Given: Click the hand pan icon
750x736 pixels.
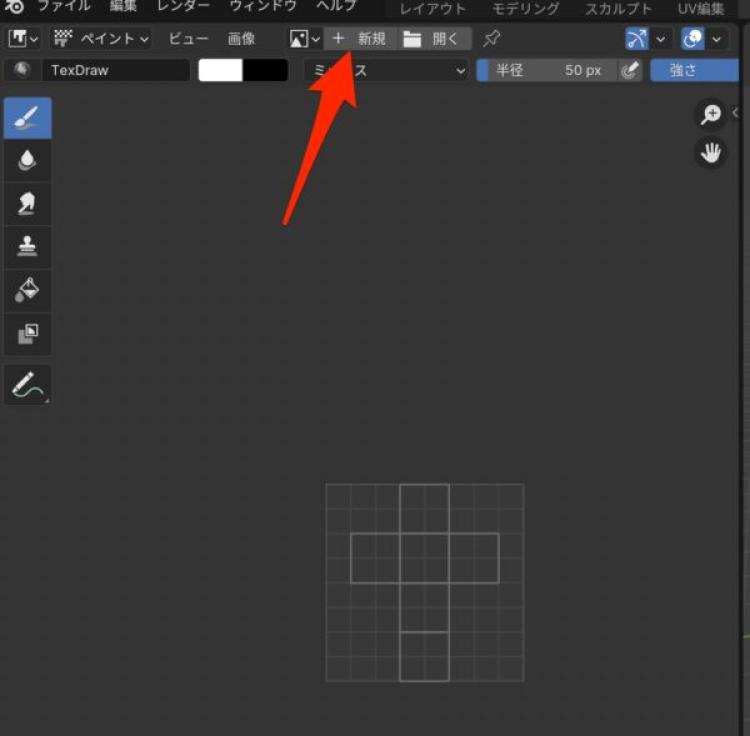Looking at the screenshot, I should click(710, 153).
